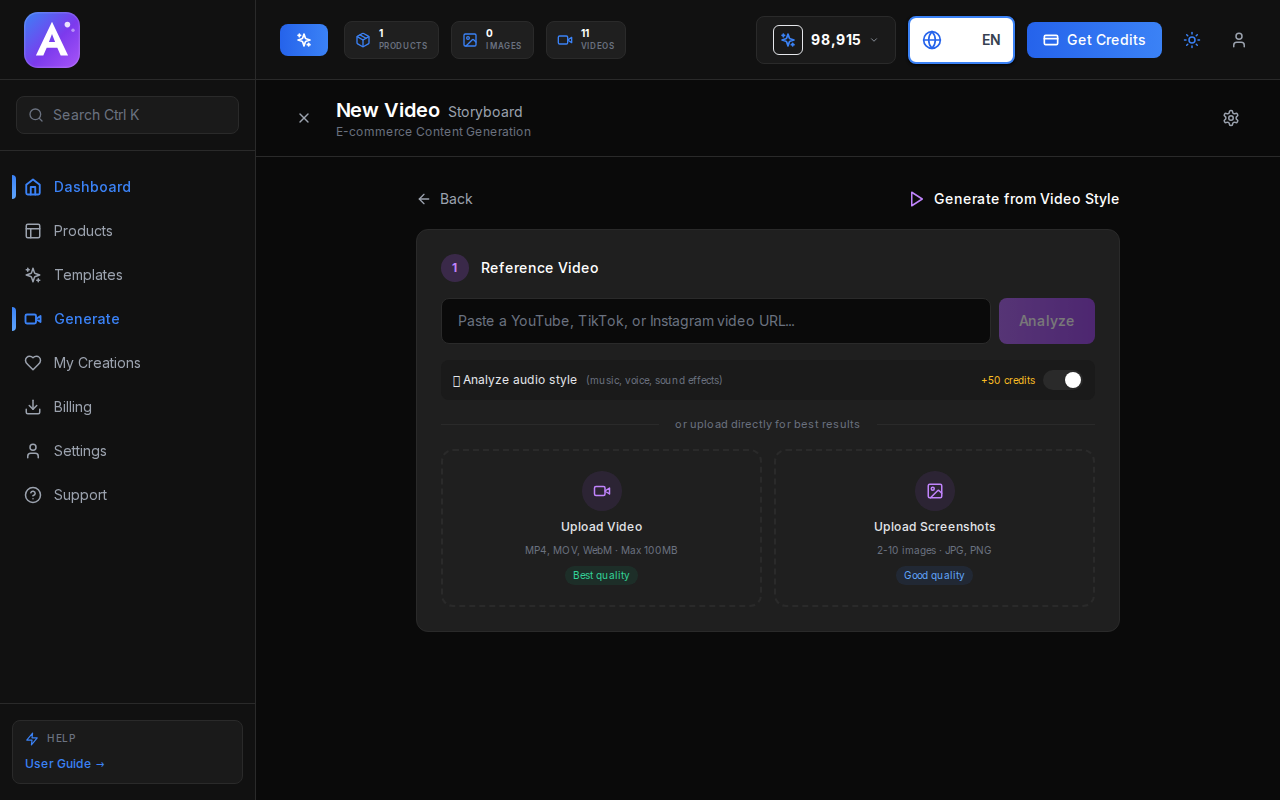Open the Videos counter in top bar
Image resolution: width=1280 pixels, height=800 pixels.
pos(586,40)
